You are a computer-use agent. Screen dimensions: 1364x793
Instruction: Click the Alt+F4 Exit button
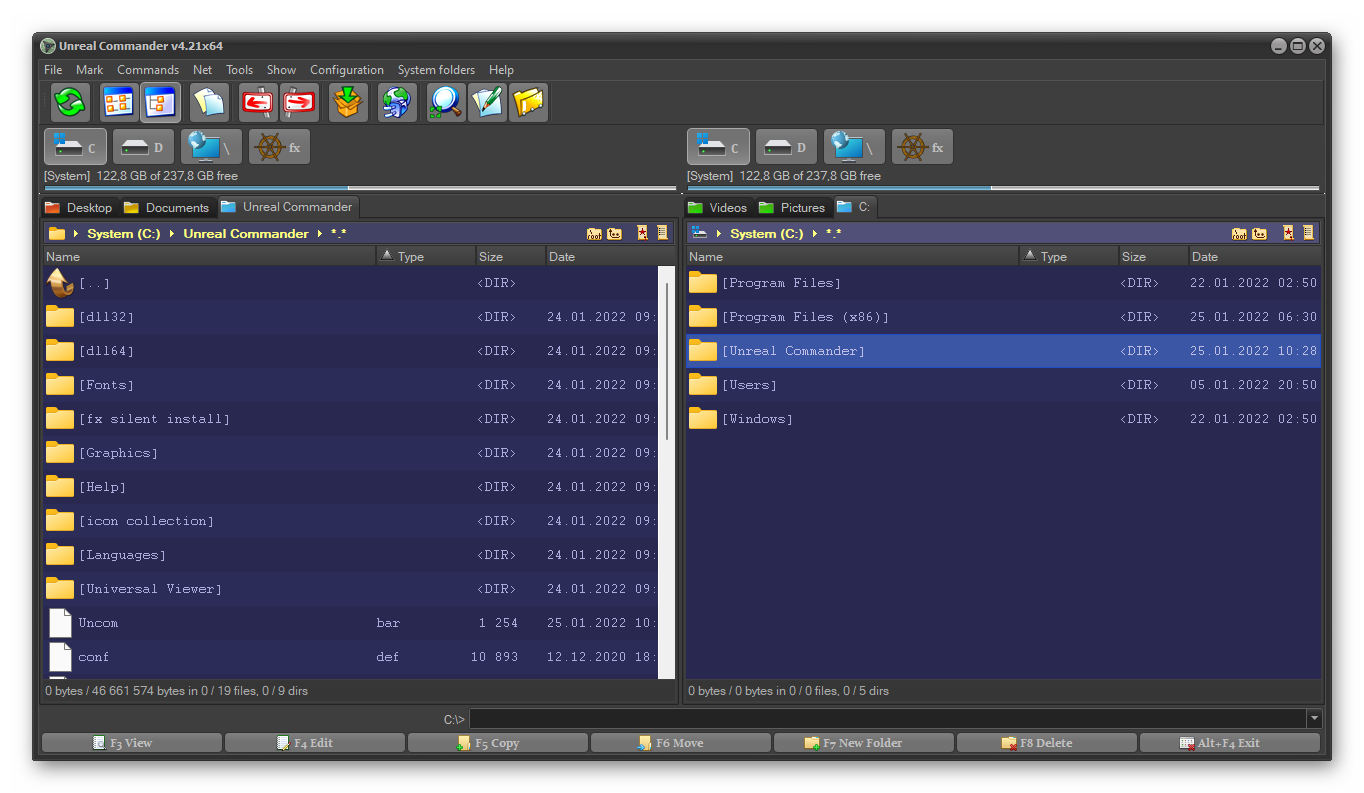pyautogui.click(x=1230, y=743)
